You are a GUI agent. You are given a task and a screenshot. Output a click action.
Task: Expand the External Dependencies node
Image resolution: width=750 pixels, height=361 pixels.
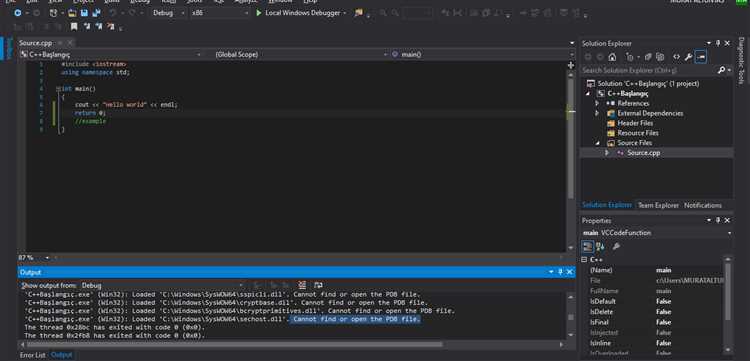[x=597, y=113]
